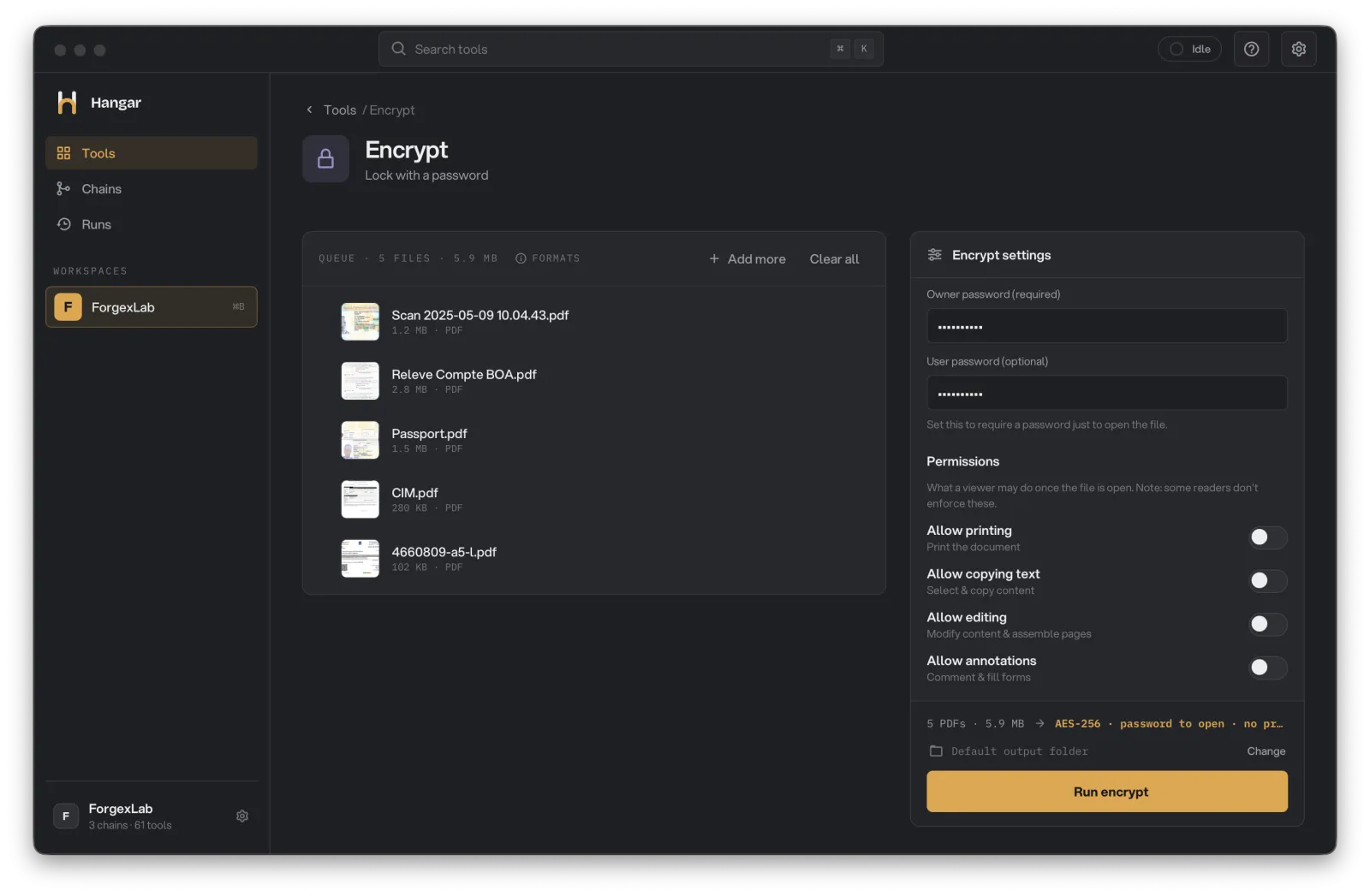Screen dimensions: 1370x896
Task: Click the Hangar logo icon
Action: pos(67,103)
